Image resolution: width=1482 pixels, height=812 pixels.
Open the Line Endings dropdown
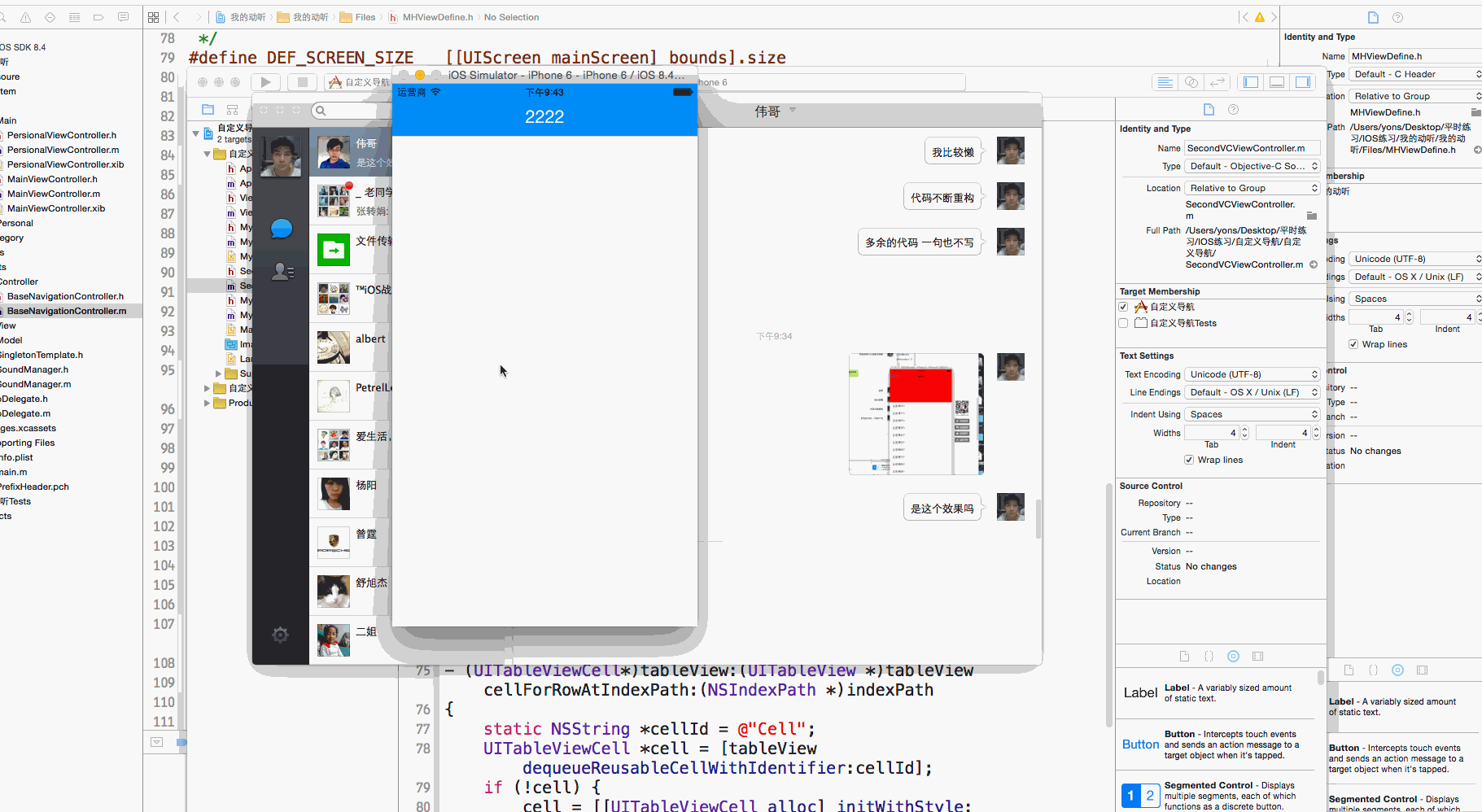pyautogui.click(x=1252, y=392)
